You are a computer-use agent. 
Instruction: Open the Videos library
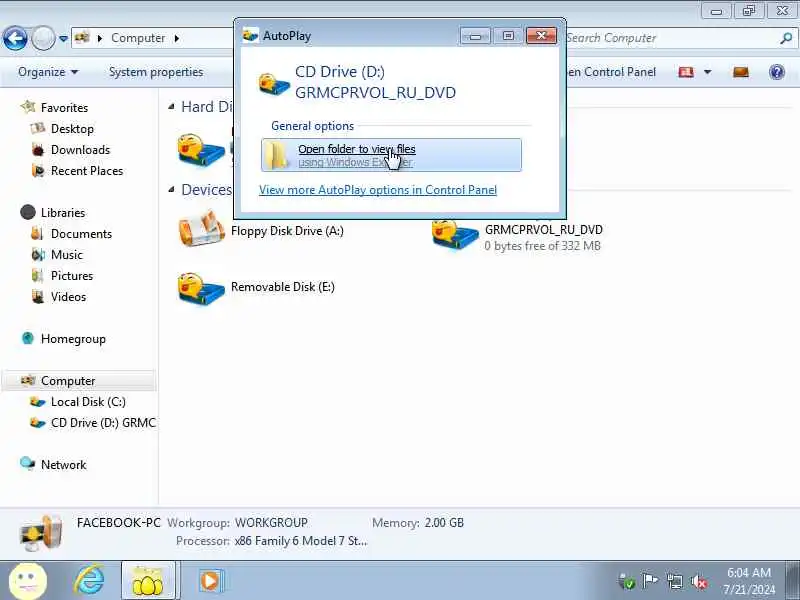pyautogui.click(x=68, y=296)
